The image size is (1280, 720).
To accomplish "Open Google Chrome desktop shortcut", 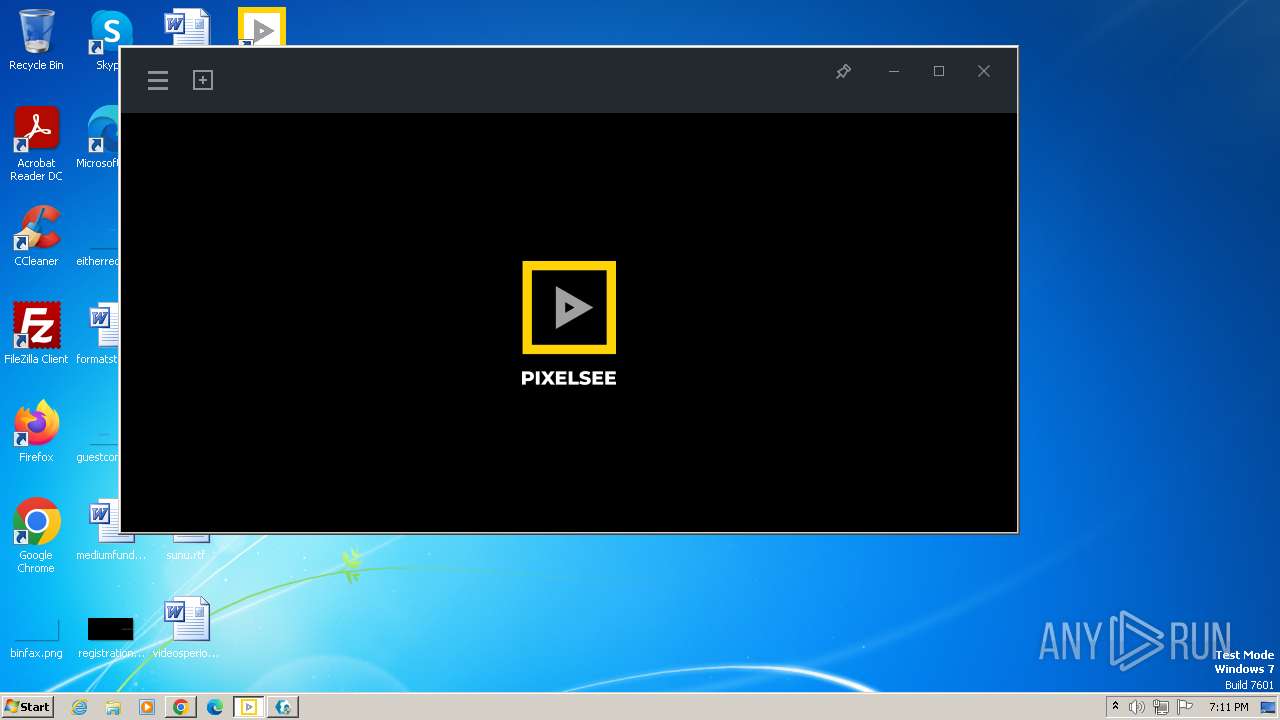I will point(36,536).
